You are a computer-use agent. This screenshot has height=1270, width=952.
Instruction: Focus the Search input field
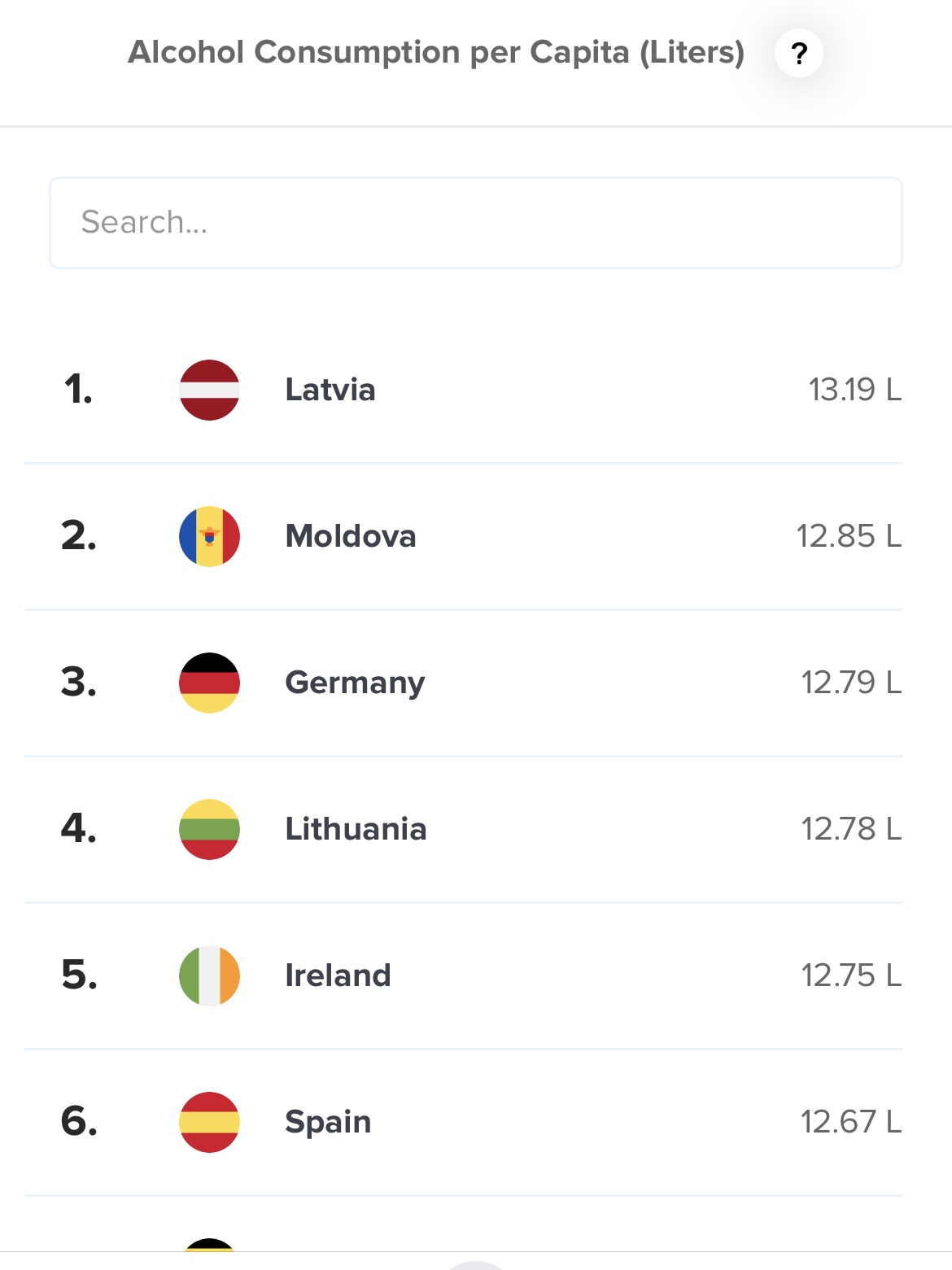(x=476, y=223)
